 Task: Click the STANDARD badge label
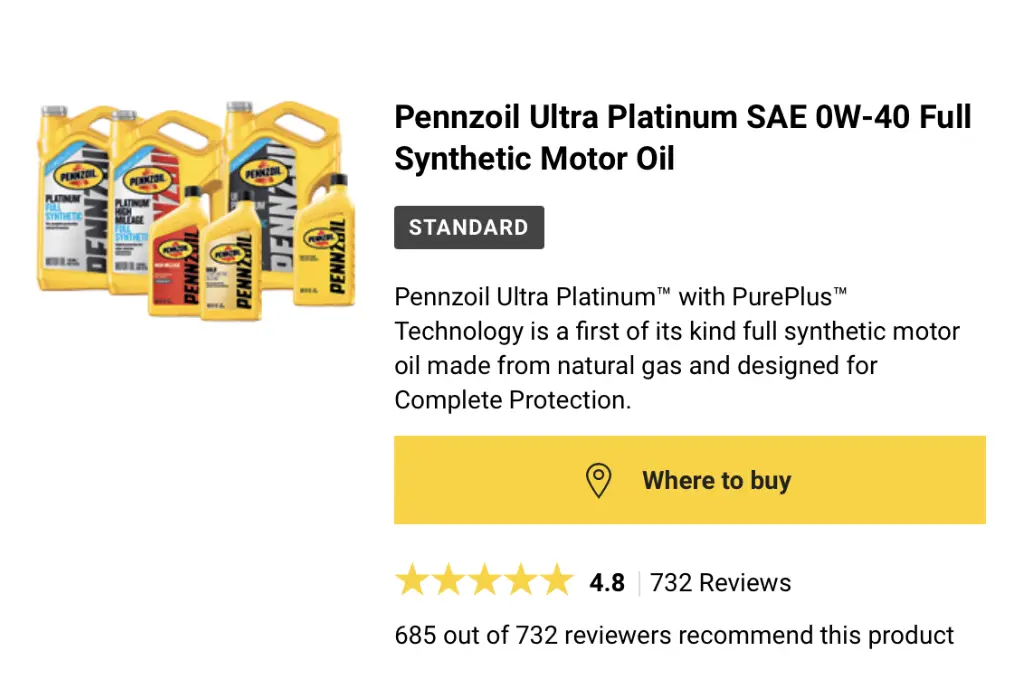point(469,227)
